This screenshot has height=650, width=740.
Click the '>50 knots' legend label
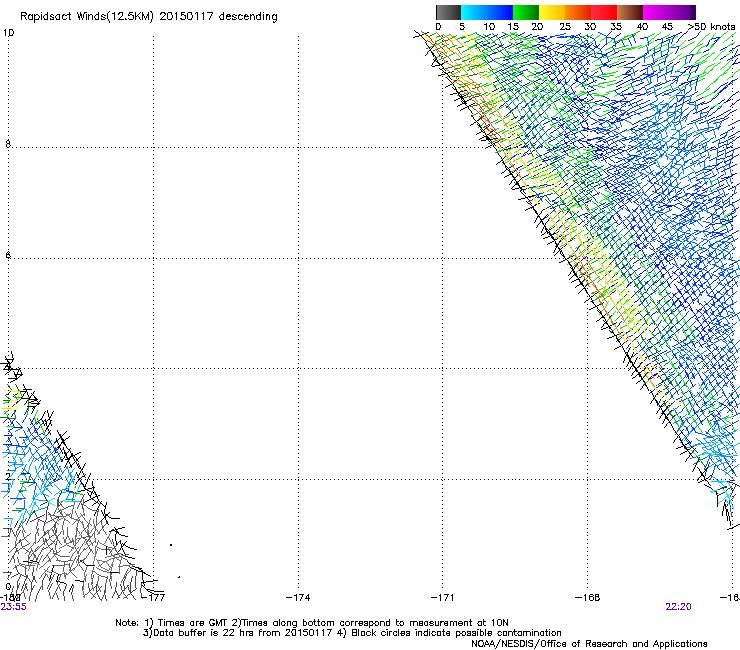pos(711,27)
